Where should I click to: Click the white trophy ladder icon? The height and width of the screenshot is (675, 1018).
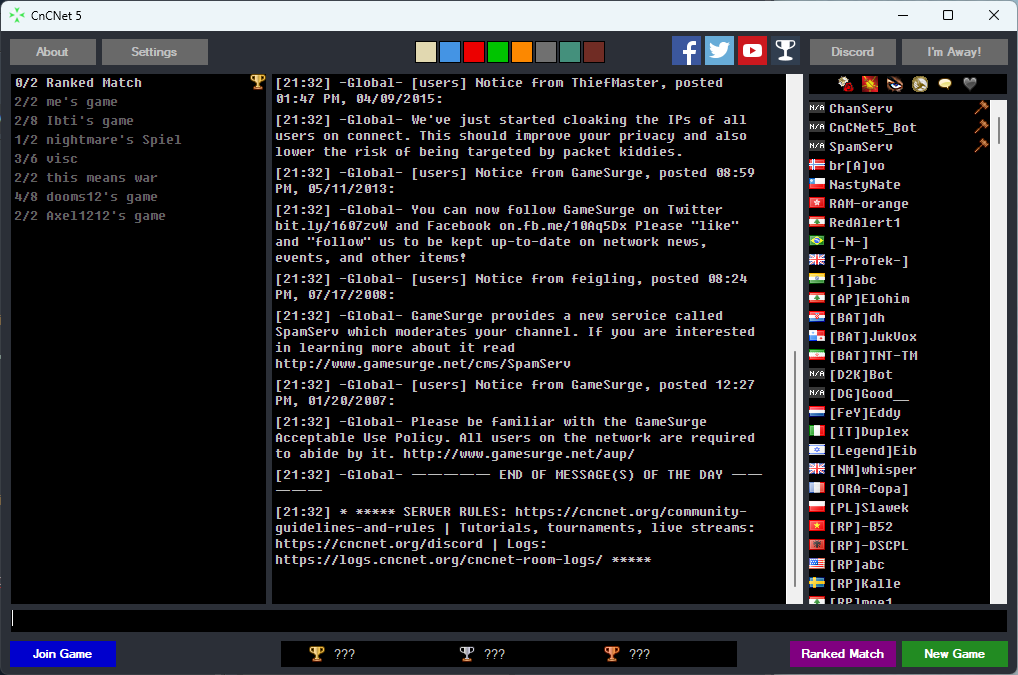(x=786, y=51)
